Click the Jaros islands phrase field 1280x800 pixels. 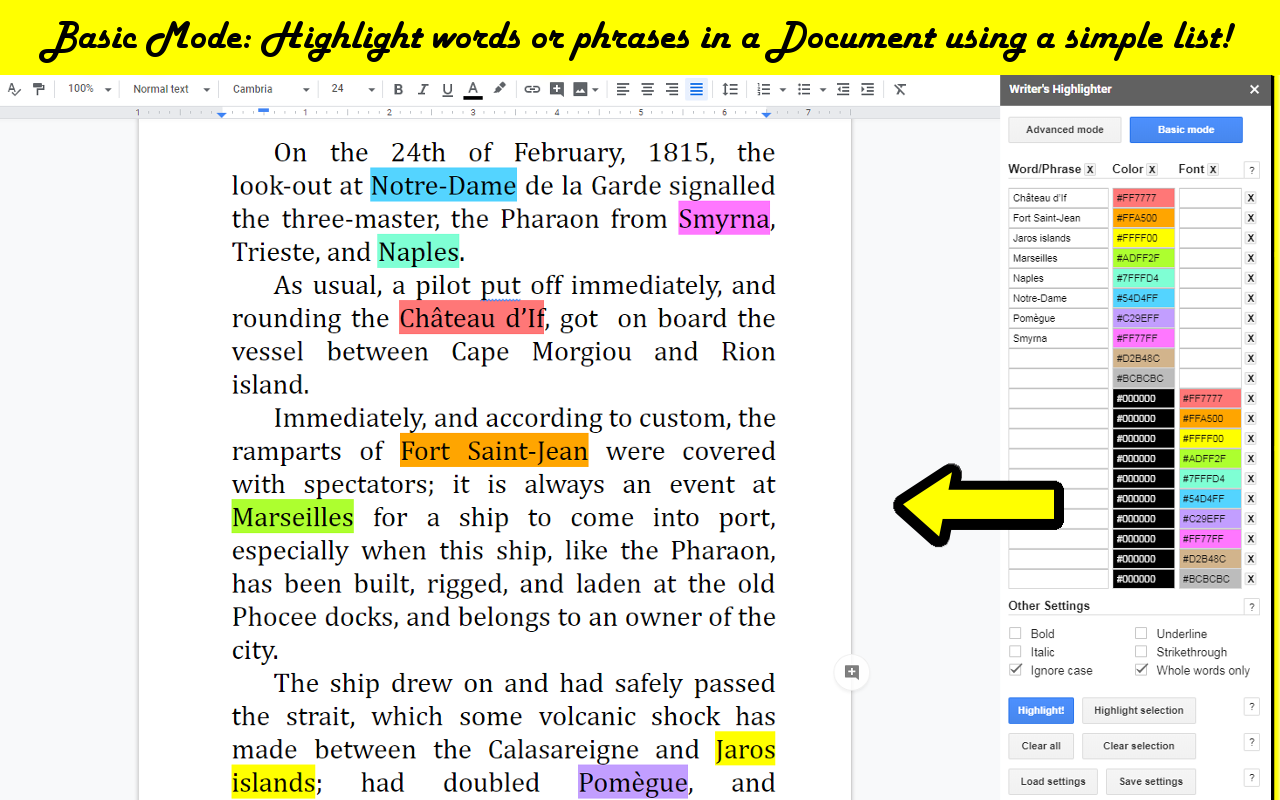click(x=1059, y=238)
